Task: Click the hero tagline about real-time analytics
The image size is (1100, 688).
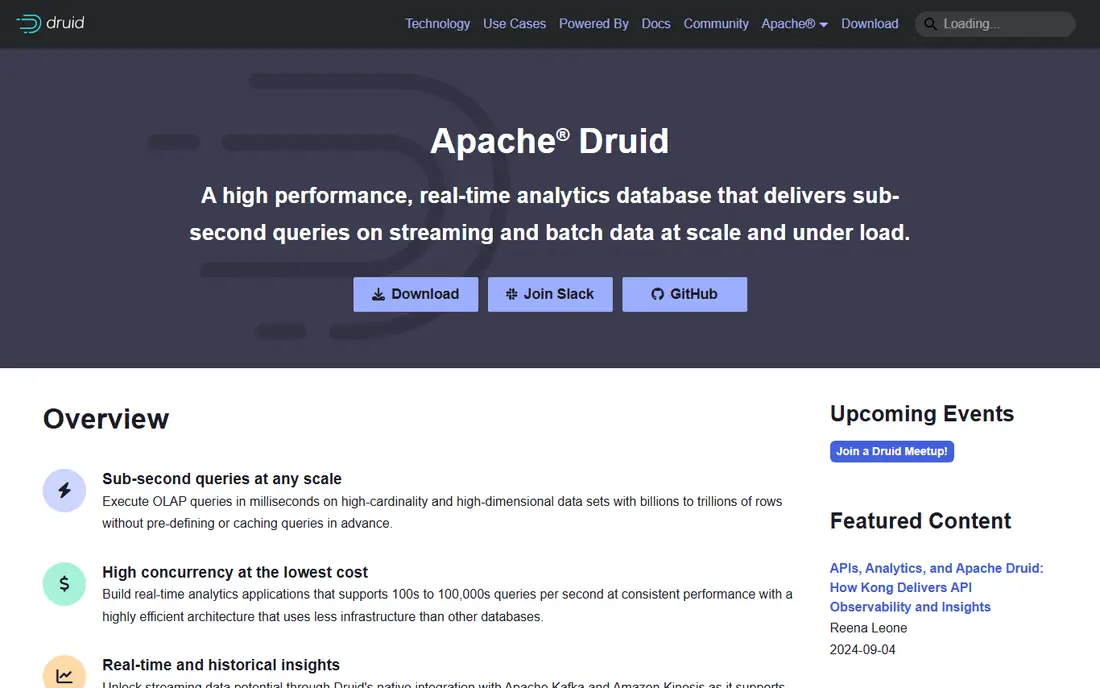Action: [x=549, y=214]
